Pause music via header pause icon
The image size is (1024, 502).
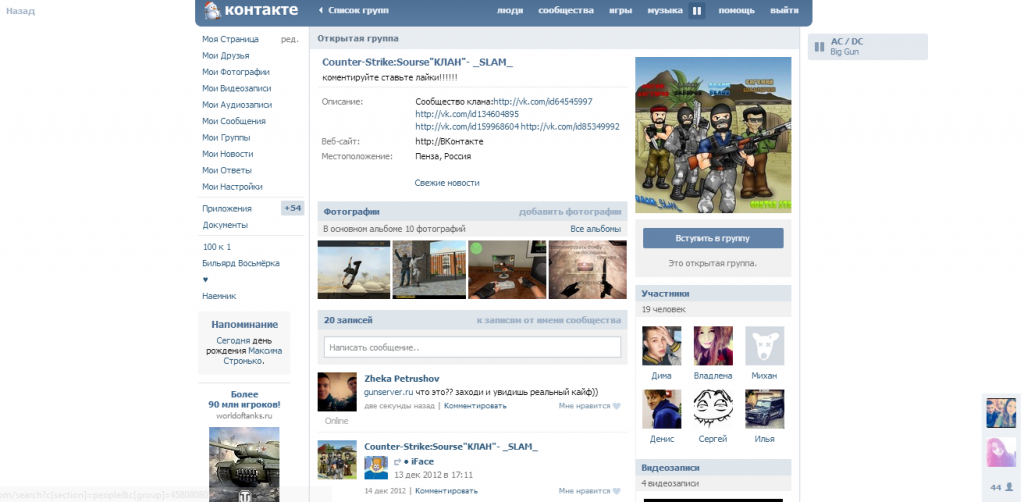[697, 11]
